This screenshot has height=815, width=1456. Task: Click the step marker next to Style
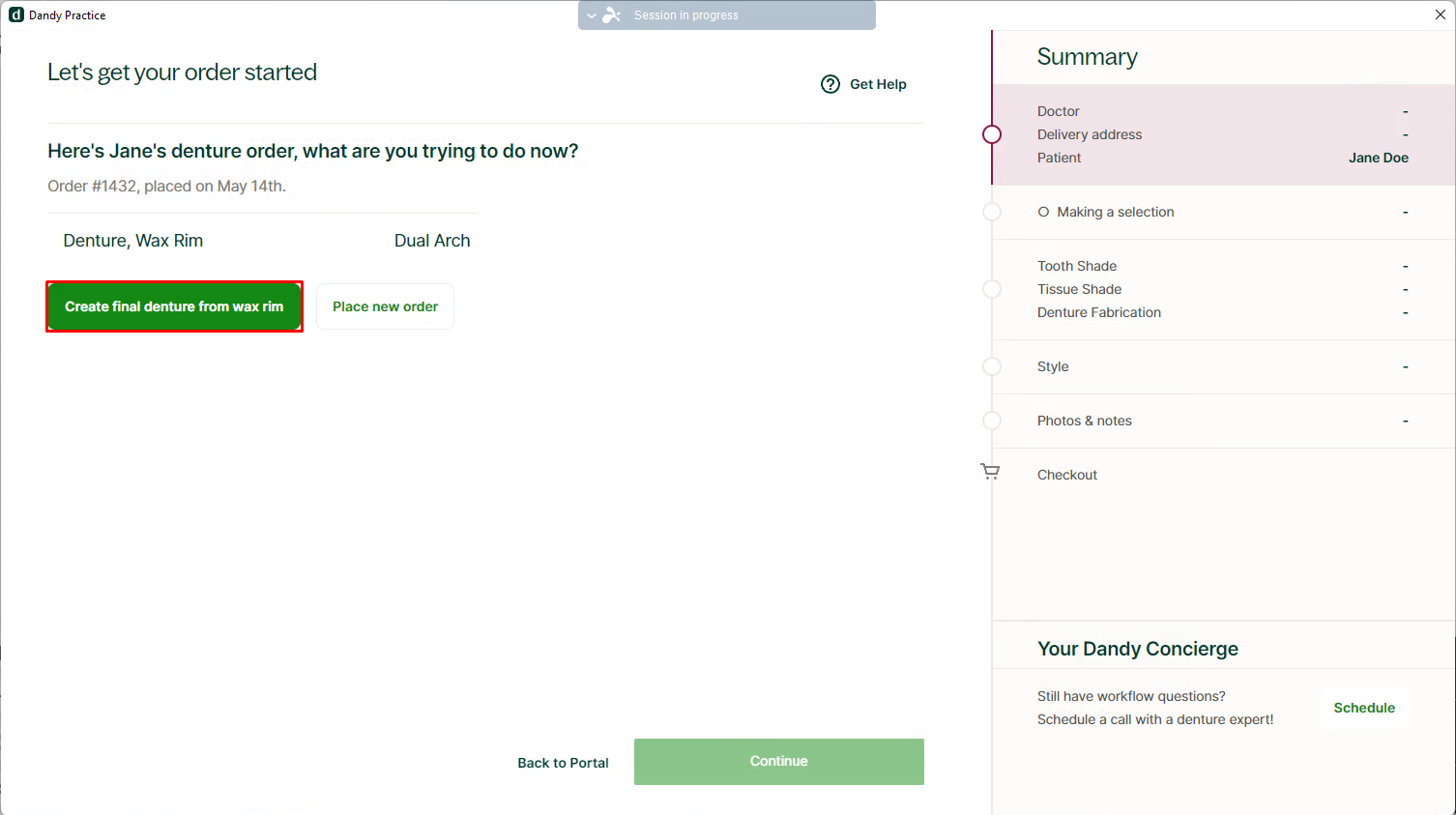tap(992, 366)
